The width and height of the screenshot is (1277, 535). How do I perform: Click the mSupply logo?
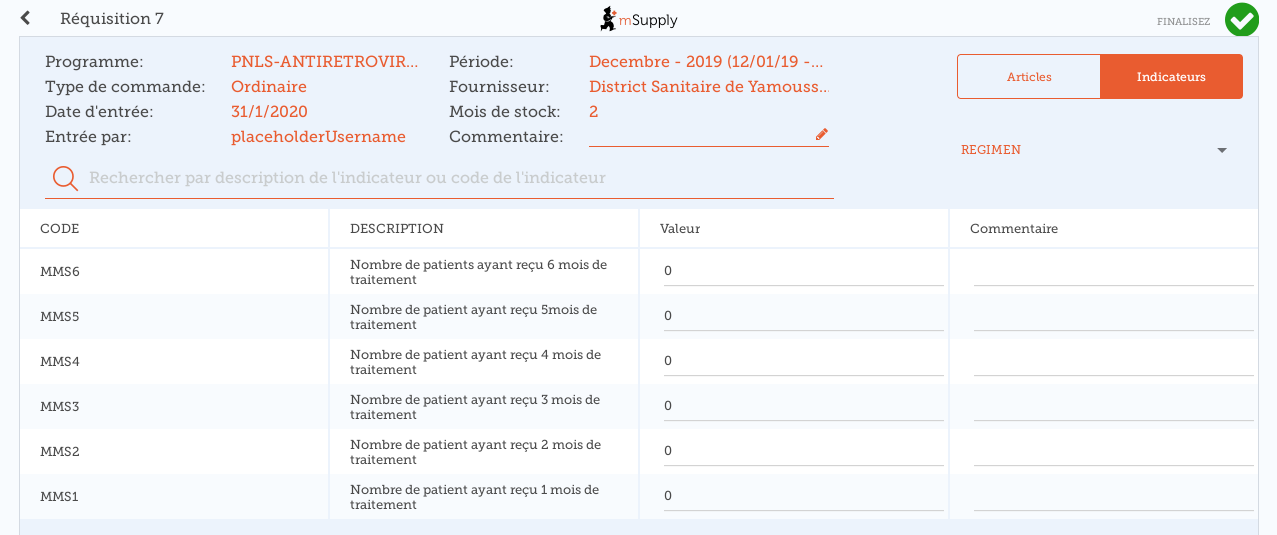coord(638,19)
